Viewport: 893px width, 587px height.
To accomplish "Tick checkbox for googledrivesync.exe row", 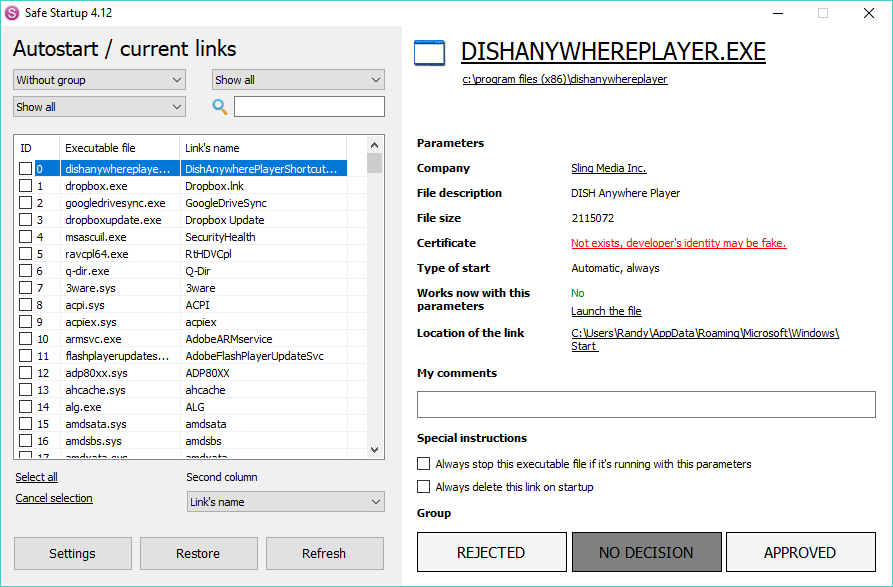I will click(x=26, y=203).
